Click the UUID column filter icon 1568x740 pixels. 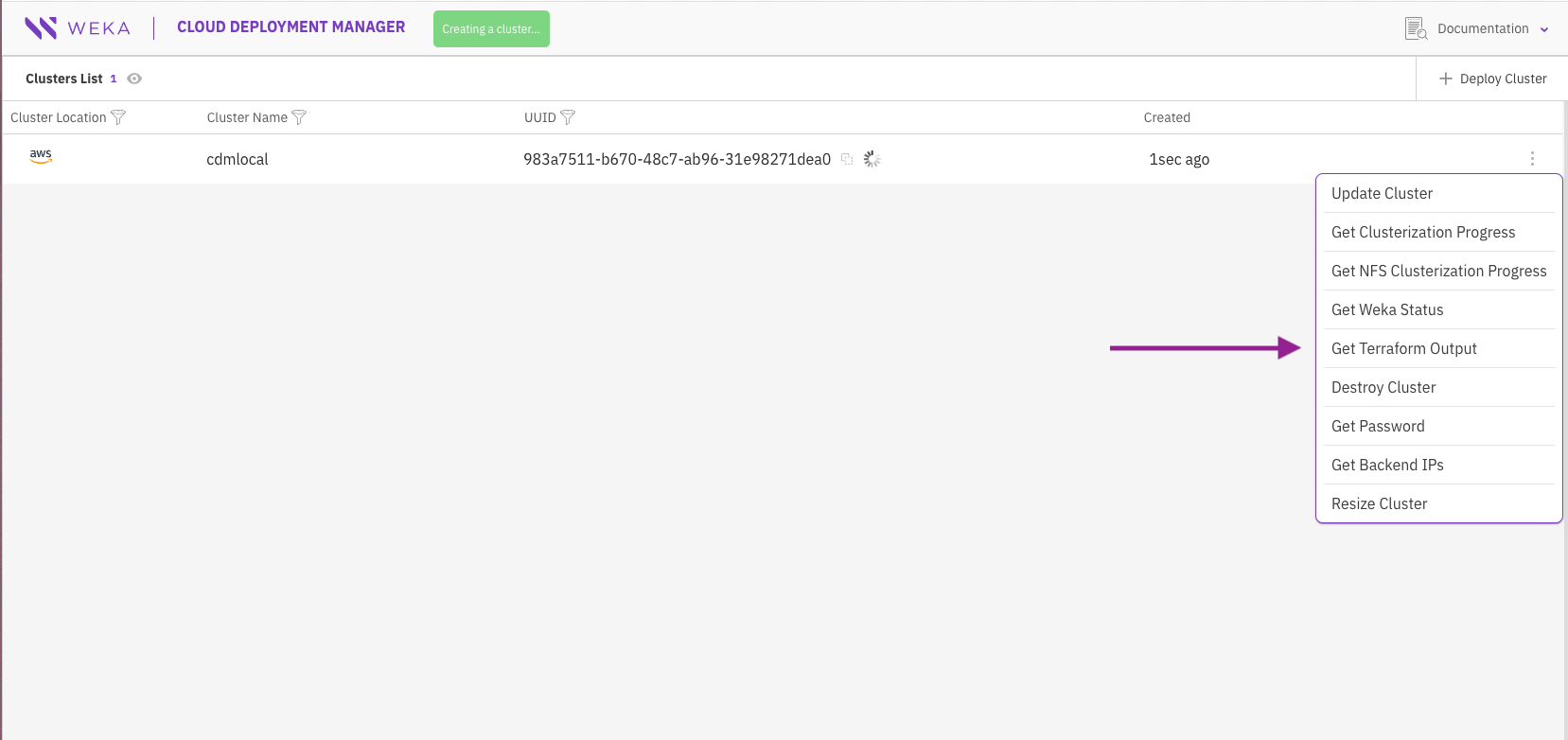(568, 117)
